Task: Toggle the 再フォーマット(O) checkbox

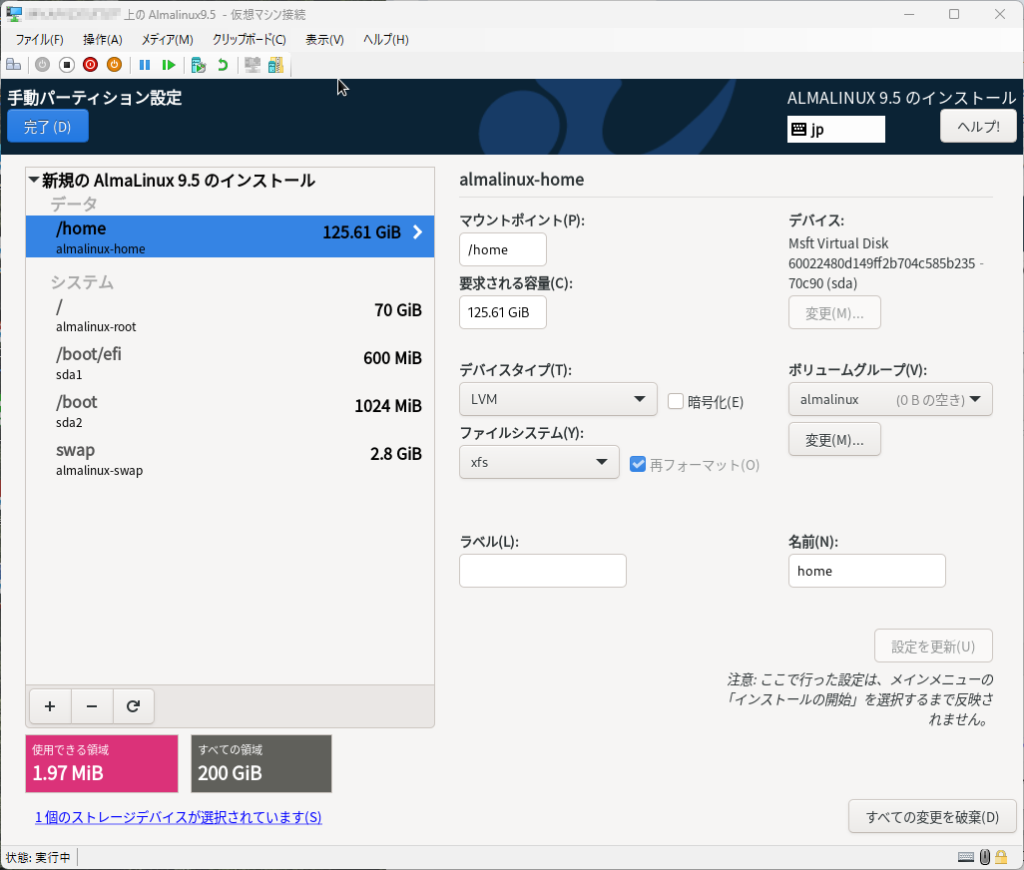Action: click(x=638, y=464)
